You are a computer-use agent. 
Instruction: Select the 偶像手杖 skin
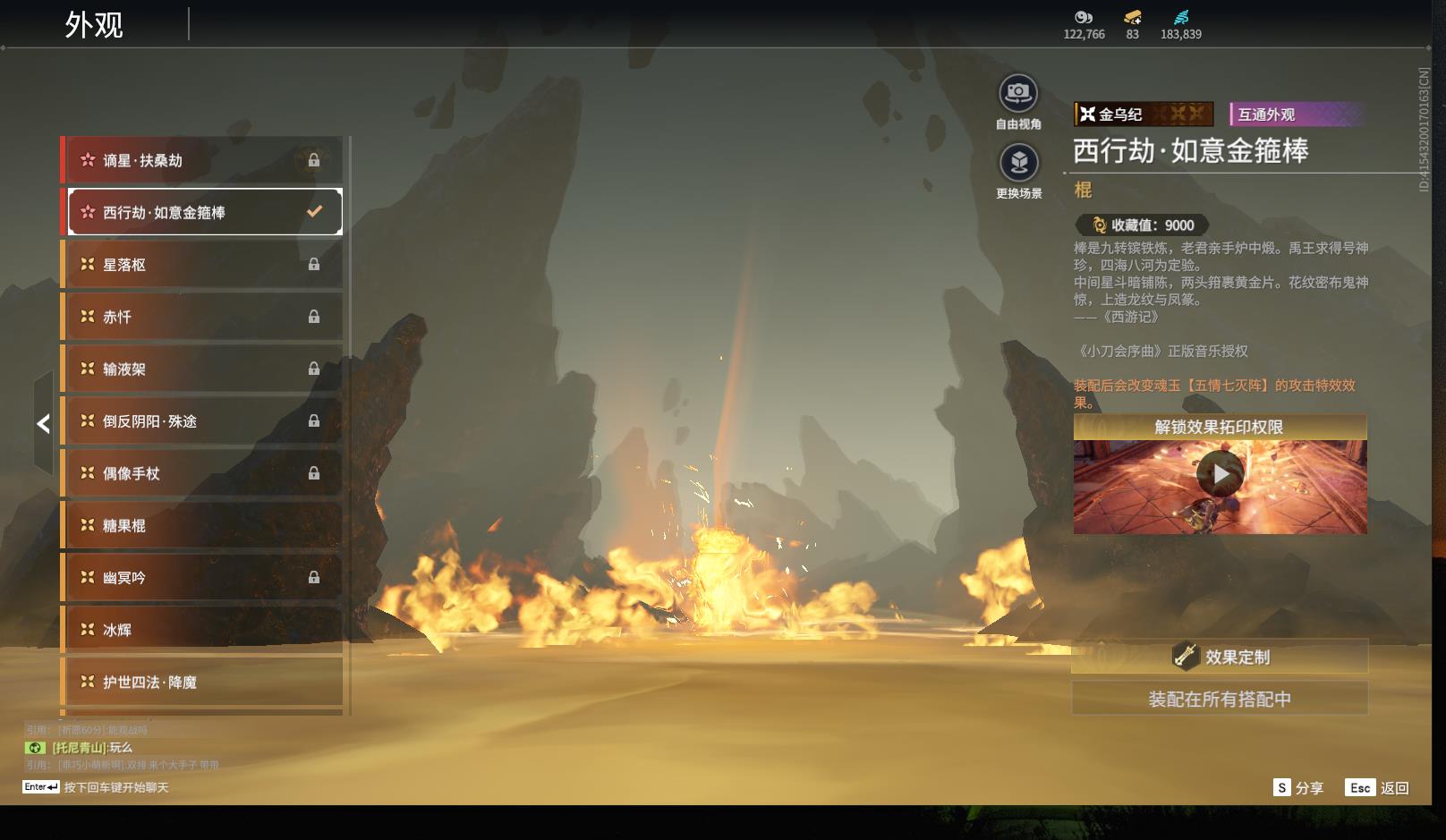coord(201,473)
